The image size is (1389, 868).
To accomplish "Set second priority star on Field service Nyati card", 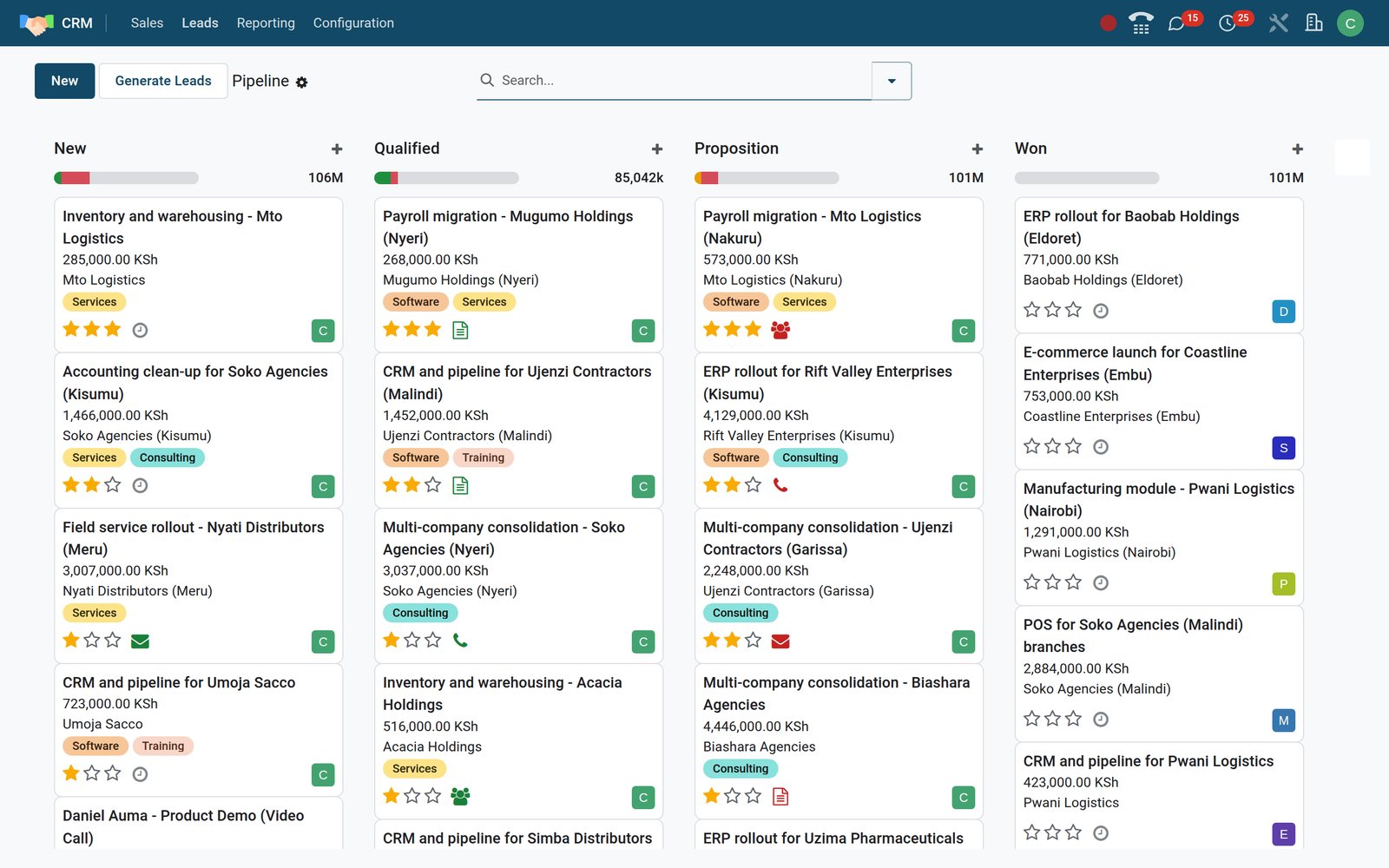I will click(92, 640).
